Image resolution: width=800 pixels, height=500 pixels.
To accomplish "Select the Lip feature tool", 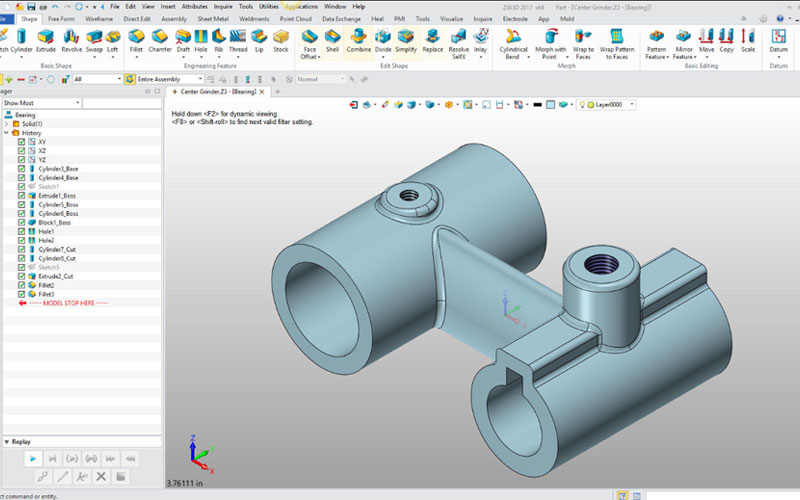I will click(259, 41).
